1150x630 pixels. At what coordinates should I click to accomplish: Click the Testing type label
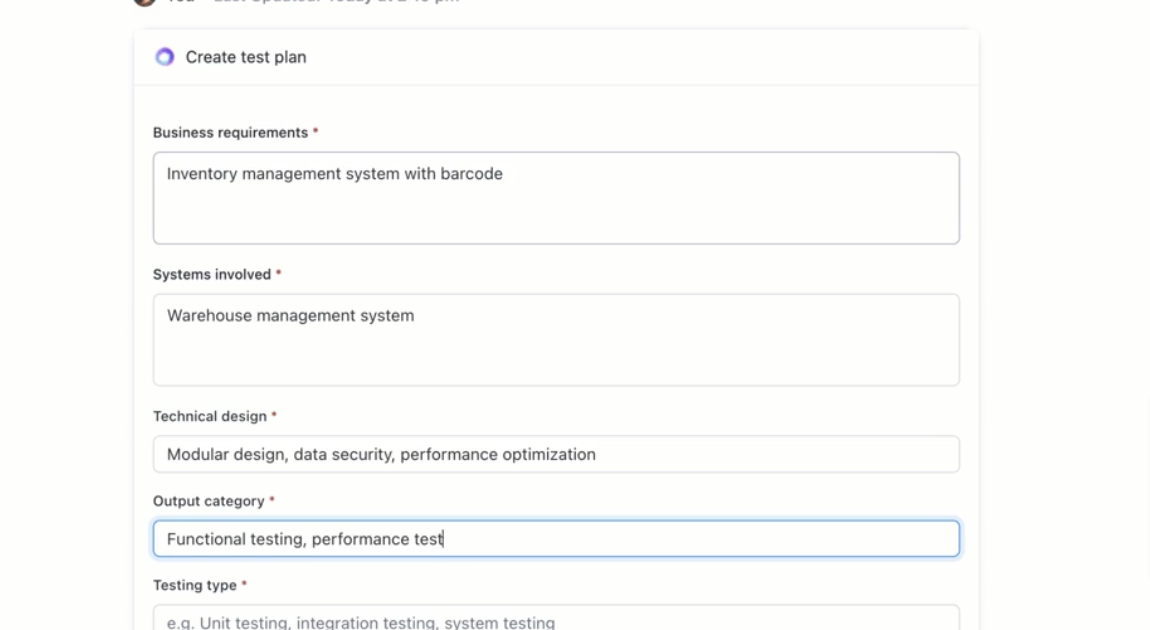coord(194,584)
